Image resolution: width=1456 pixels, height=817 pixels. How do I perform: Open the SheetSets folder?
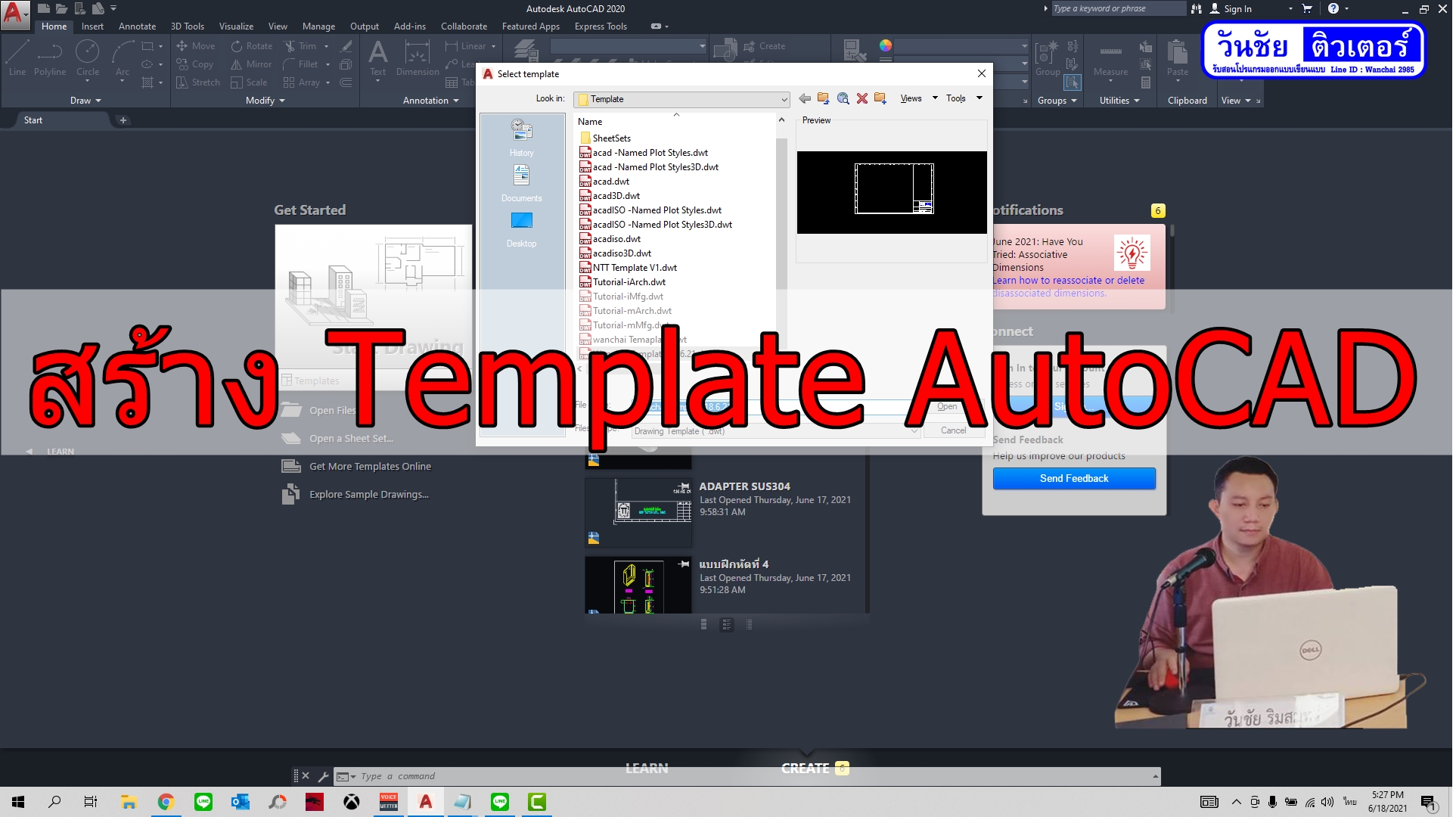(x=611, y=138)
